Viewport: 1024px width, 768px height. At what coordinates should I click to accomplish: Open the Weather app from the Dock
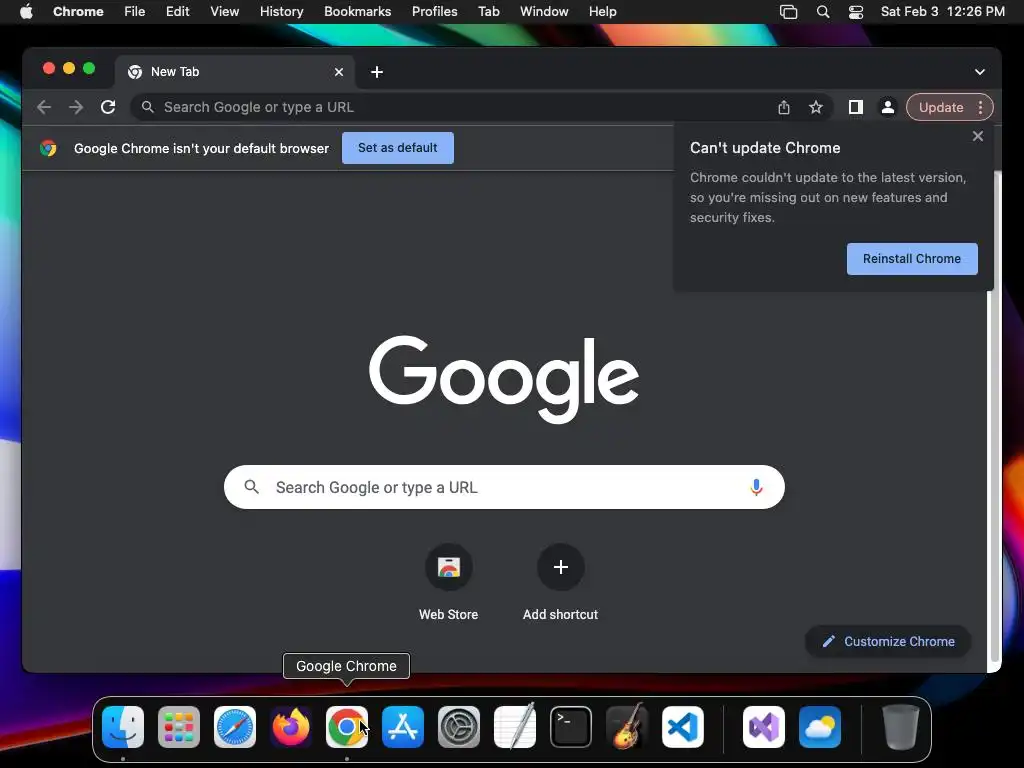pyautogui.click(x=820, y=727)
